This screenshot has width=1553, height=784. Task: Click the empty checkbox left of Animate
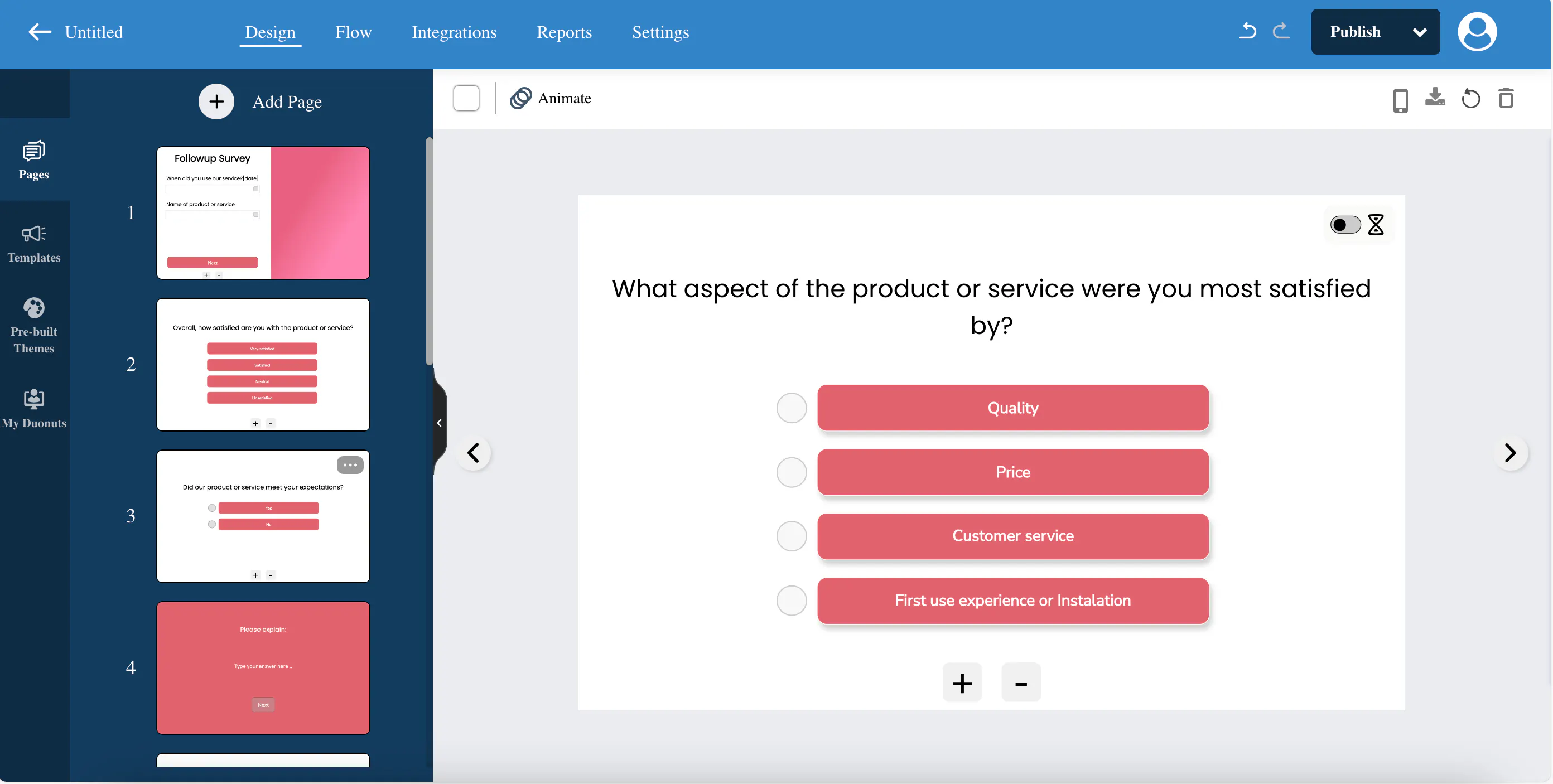click(466, 98)
